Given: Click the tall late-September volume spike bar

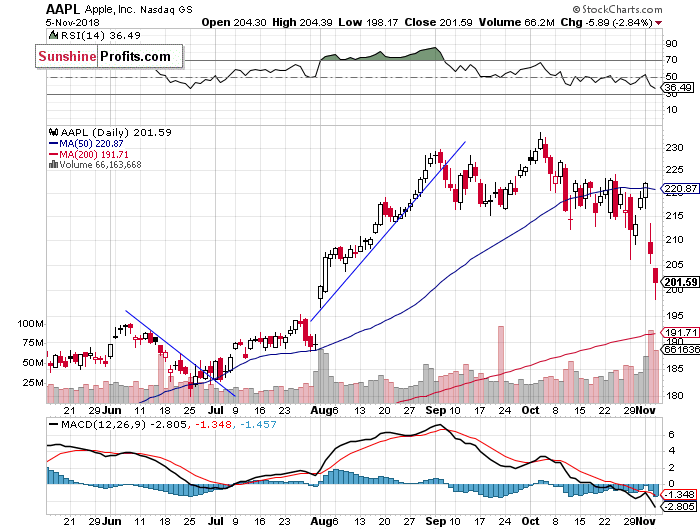Looking at the screenshot, I should point(501,364).
